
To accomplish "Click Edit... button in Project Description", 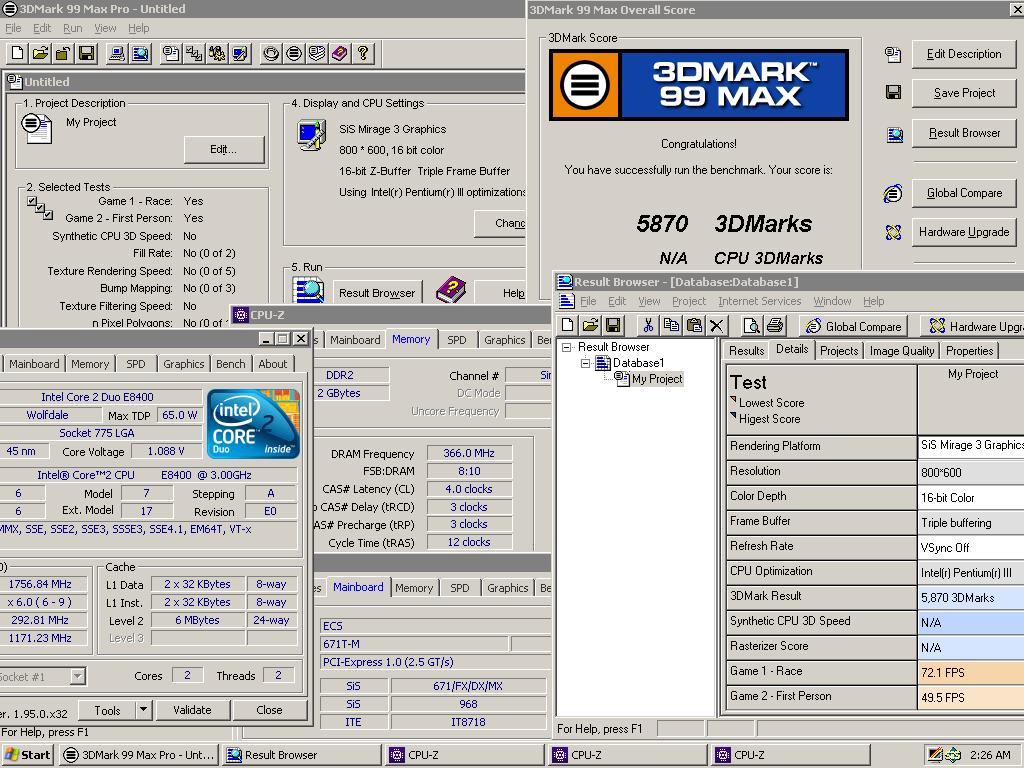I will point(223,150).
